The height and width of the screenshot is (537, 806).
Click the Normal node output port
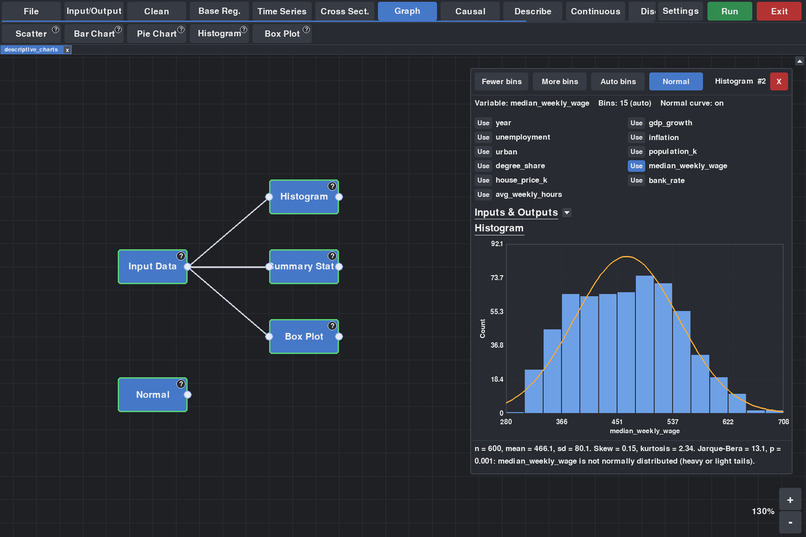coord(188,395)
